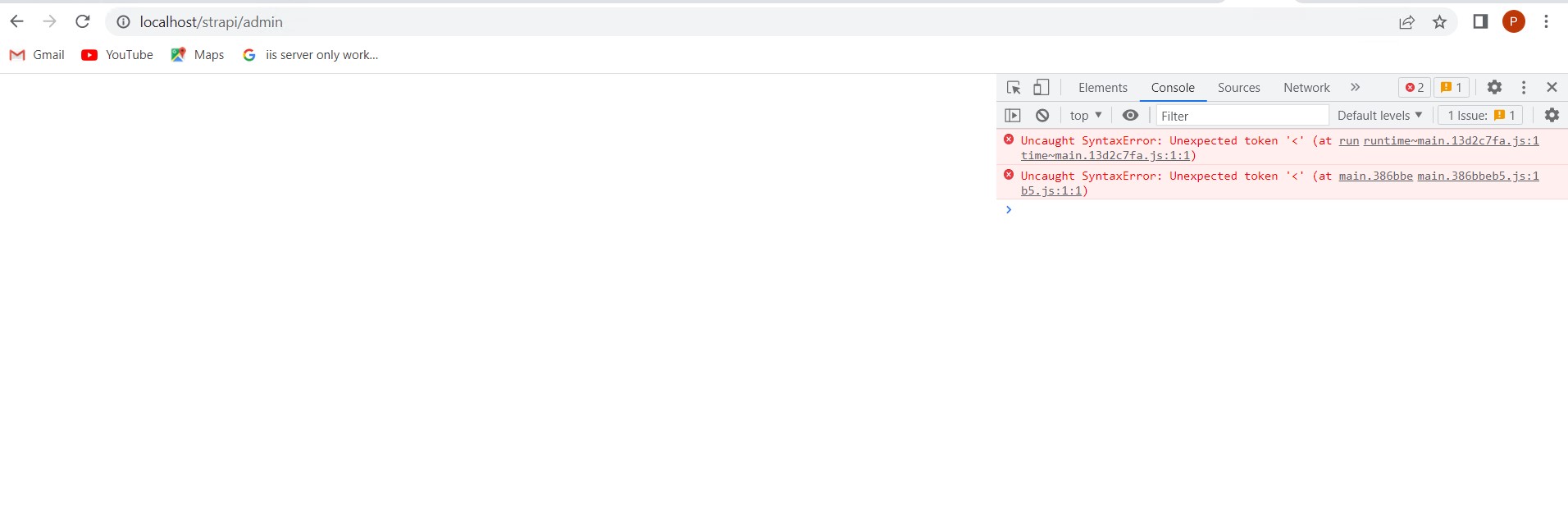Bookmark this page with star icon
Image resolution: width=1568 pixels, height=531 pixels.
click(x=1439, y=22)
